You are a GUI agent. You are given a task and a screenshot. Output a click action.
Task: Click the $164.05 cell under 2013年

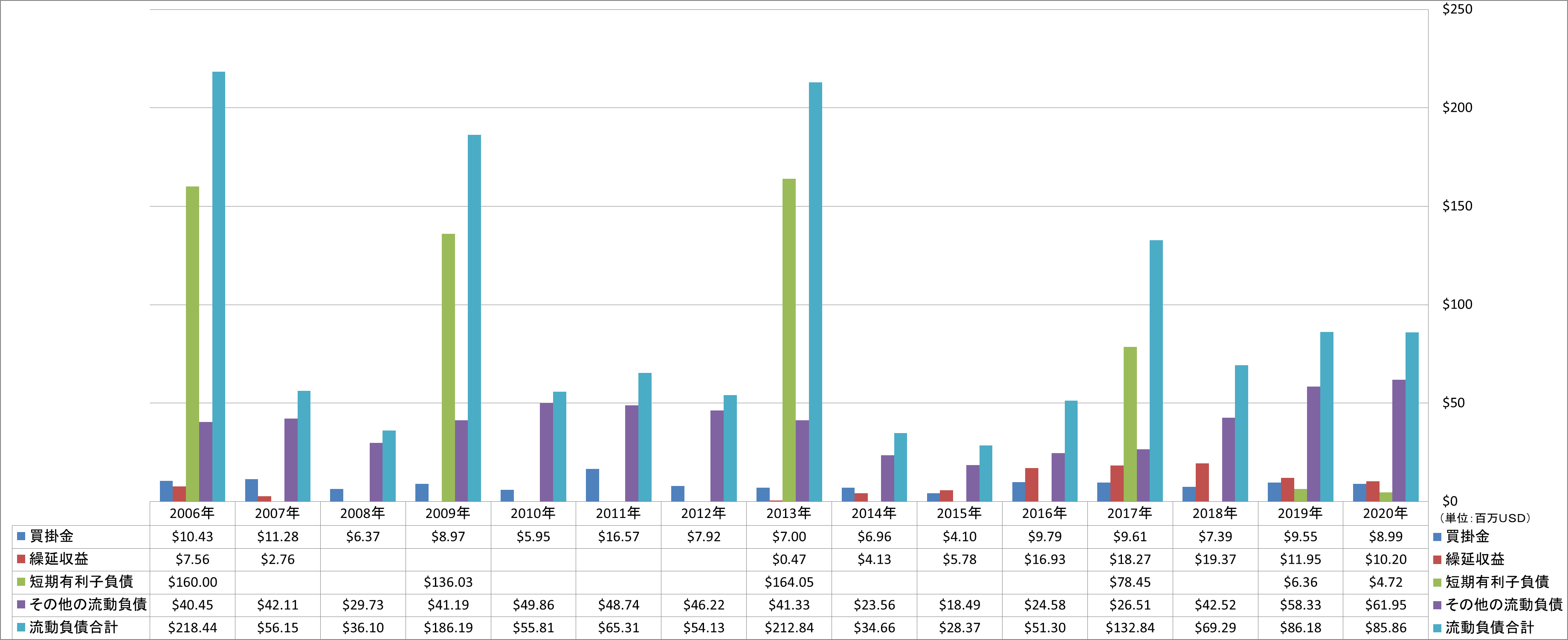789,582
